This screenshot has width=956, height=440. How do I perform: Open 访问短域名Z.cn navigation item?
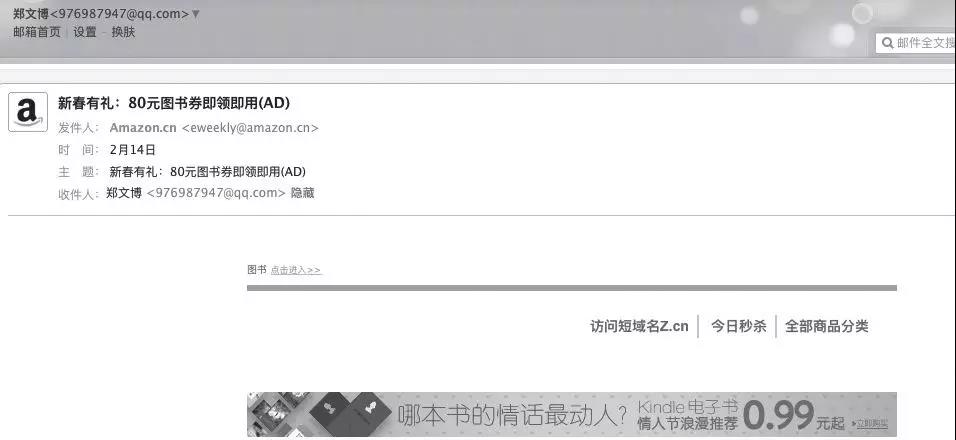tap(639, 326)
